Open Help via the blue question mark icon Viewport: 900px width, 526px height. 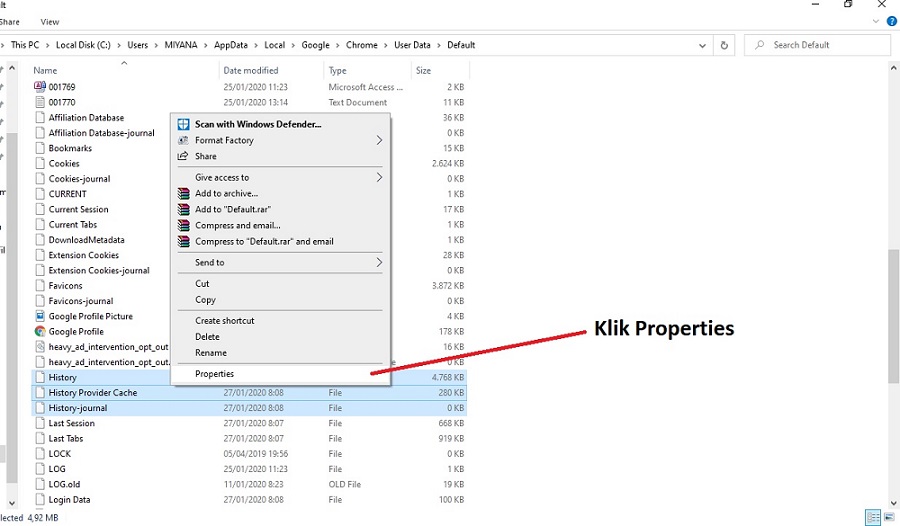891,21
